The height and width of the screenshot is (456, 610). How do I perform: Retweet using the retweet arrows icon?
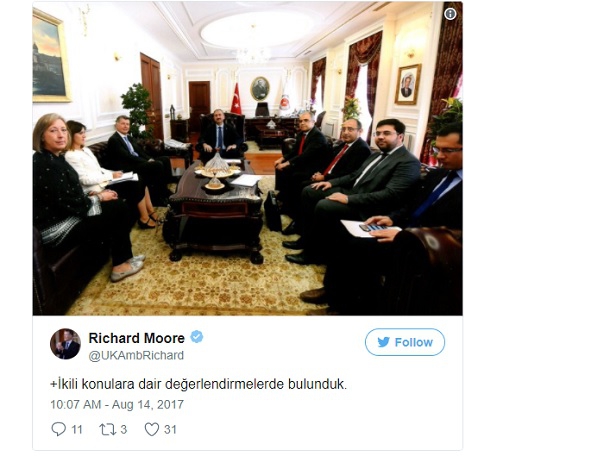coord(107,430)
